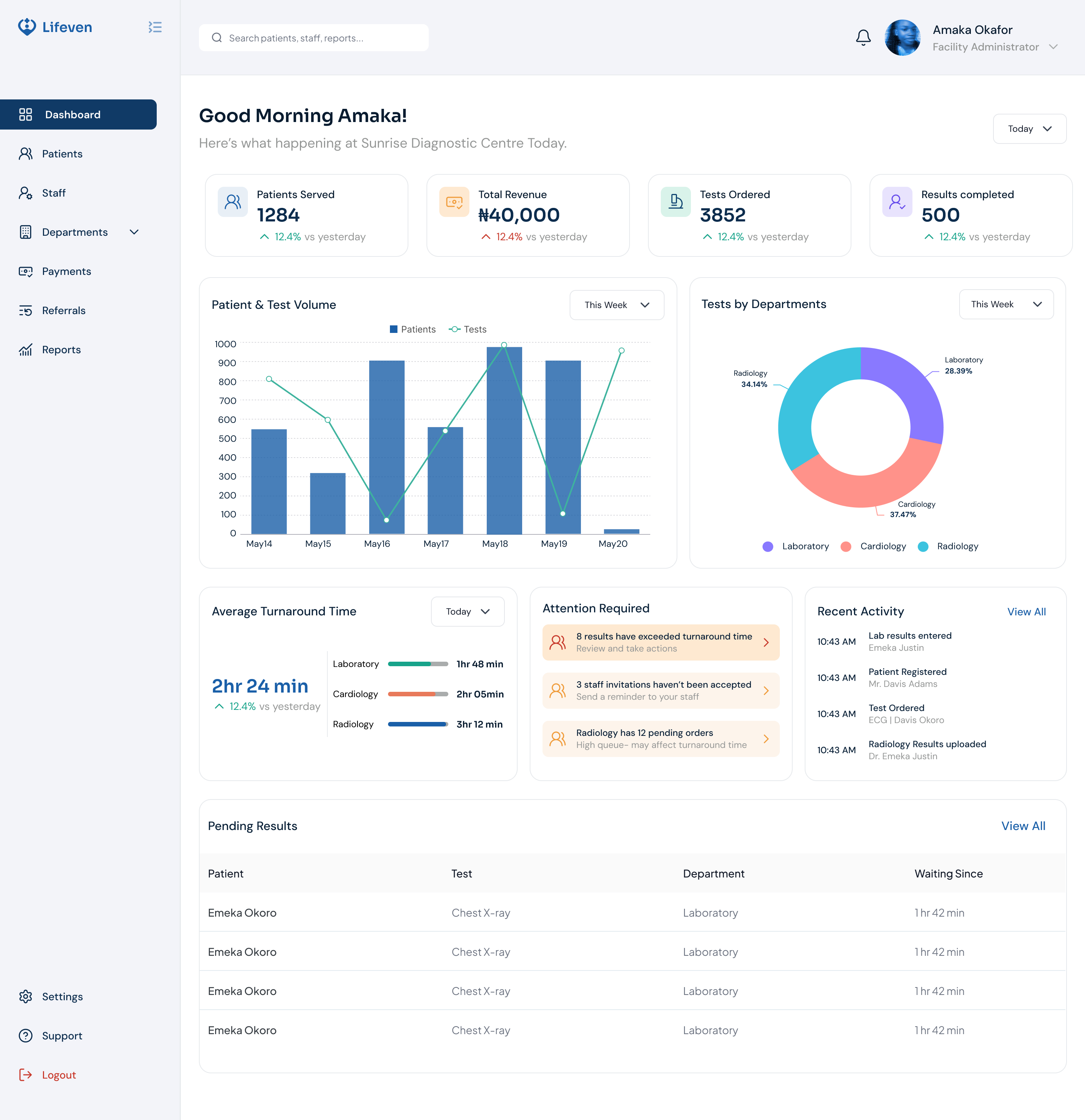Click the Radiology turnaround progress bar
The image size is (1085, 1120).
click(x=418, y=724)
